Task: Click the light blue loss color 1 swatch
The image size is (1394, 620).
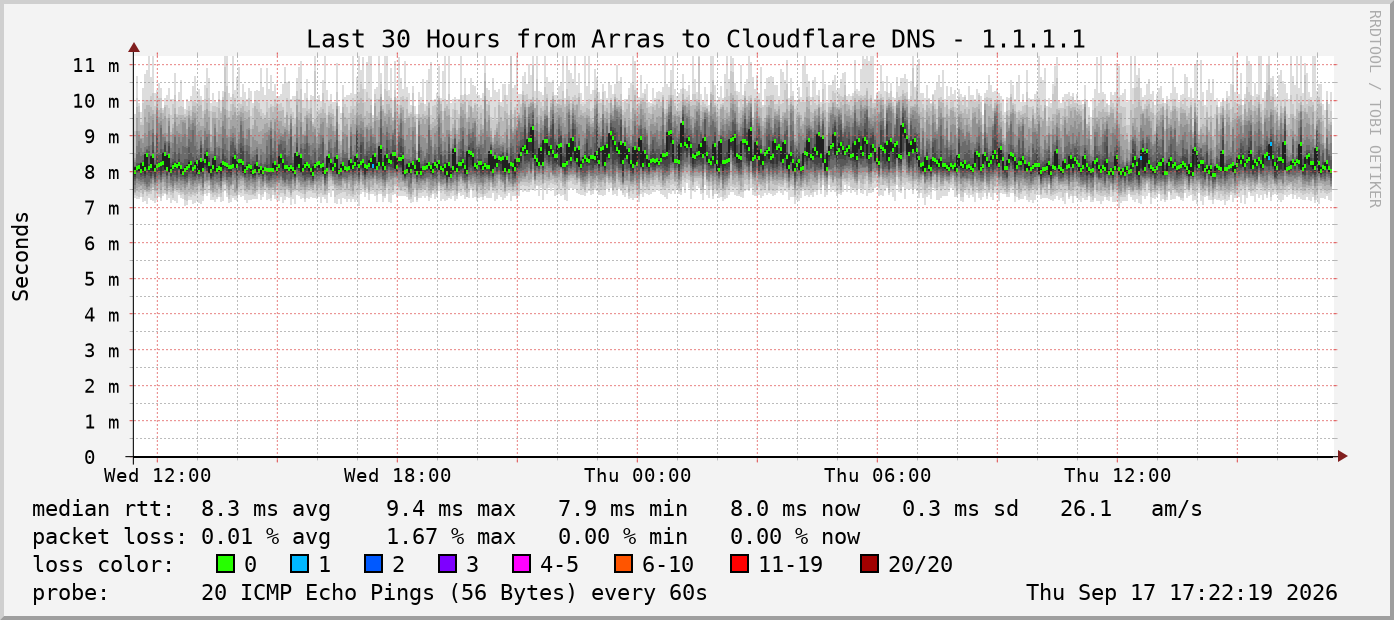Action: pyautogui.click(x=299, y=564)
